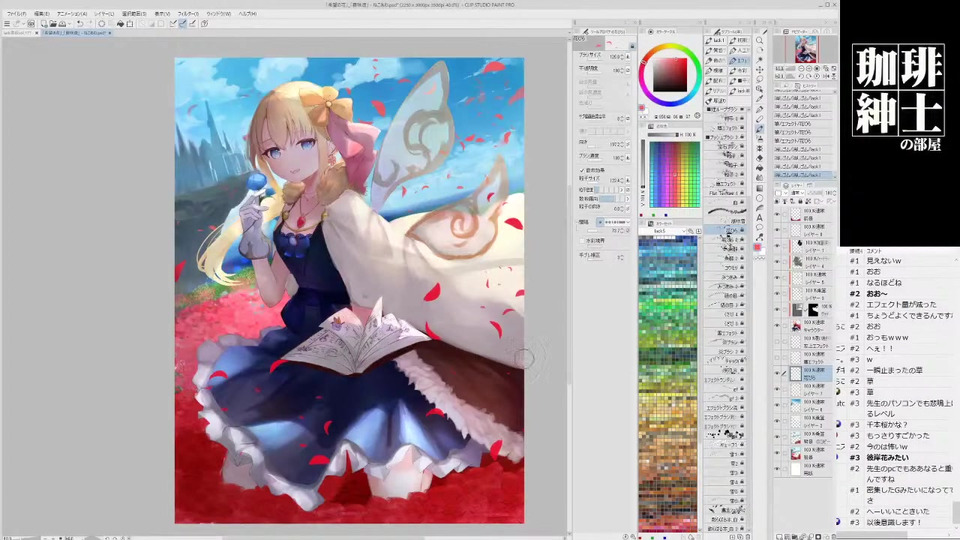Select the highlighted Brush tool
The height and width of the screenshot is (540, 960).
tap(759, 129)
